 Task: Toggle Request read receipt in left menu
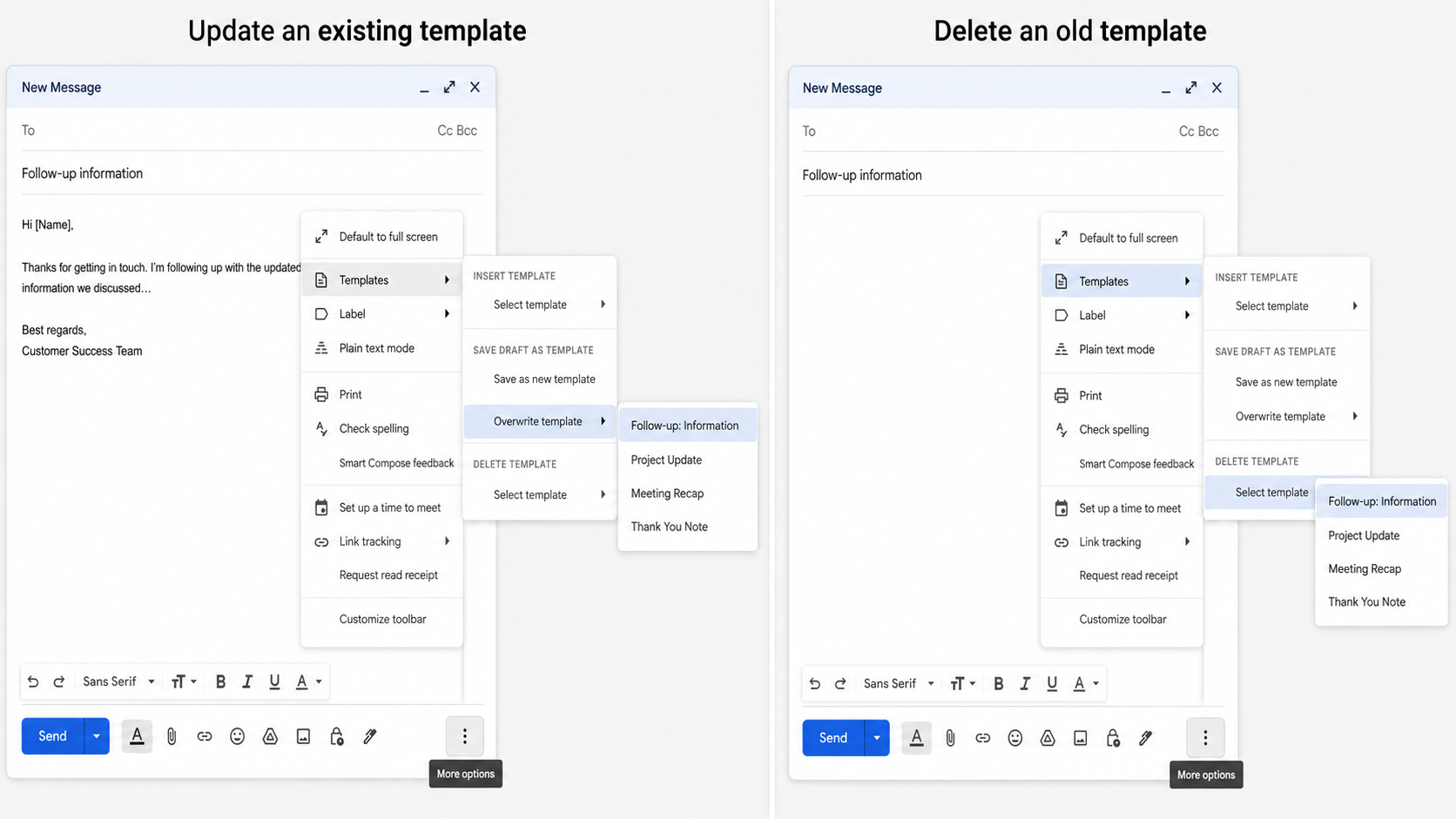[x=381, y=575]
